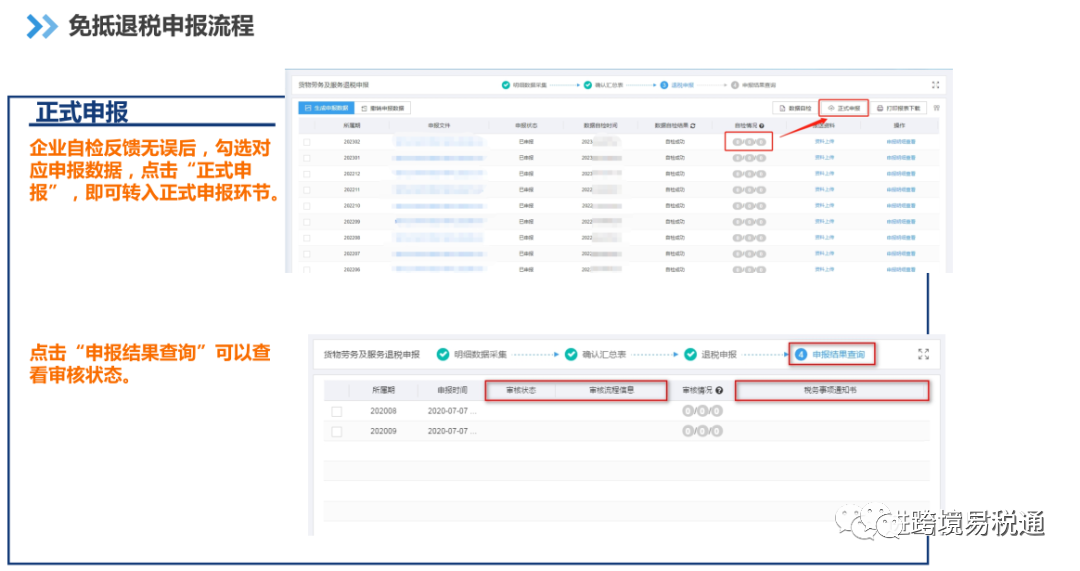Click green check icon before 退税申报 in 审核状态 window
Viewport: 1080px width, 571px height.
coord(690,354)
